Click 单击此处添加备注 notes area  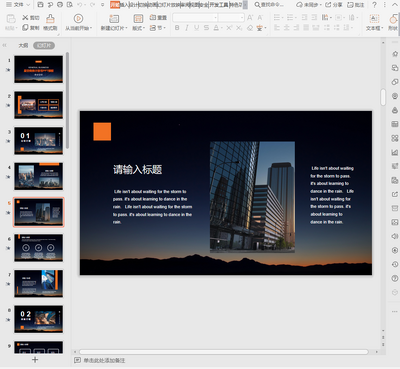click(x=104, y=360)
